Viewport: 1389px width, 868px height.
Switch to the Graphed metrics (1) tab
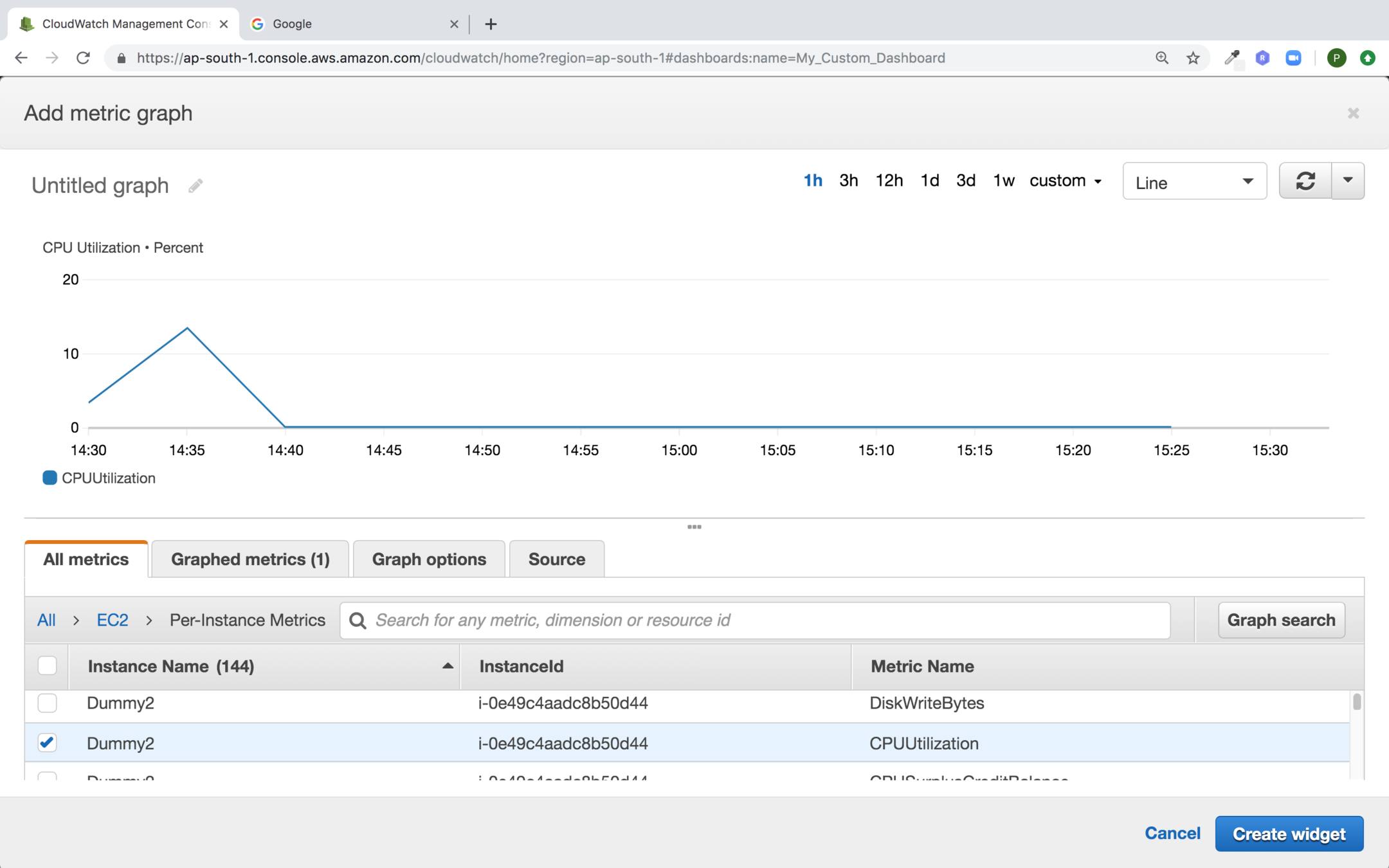(250, 559)
